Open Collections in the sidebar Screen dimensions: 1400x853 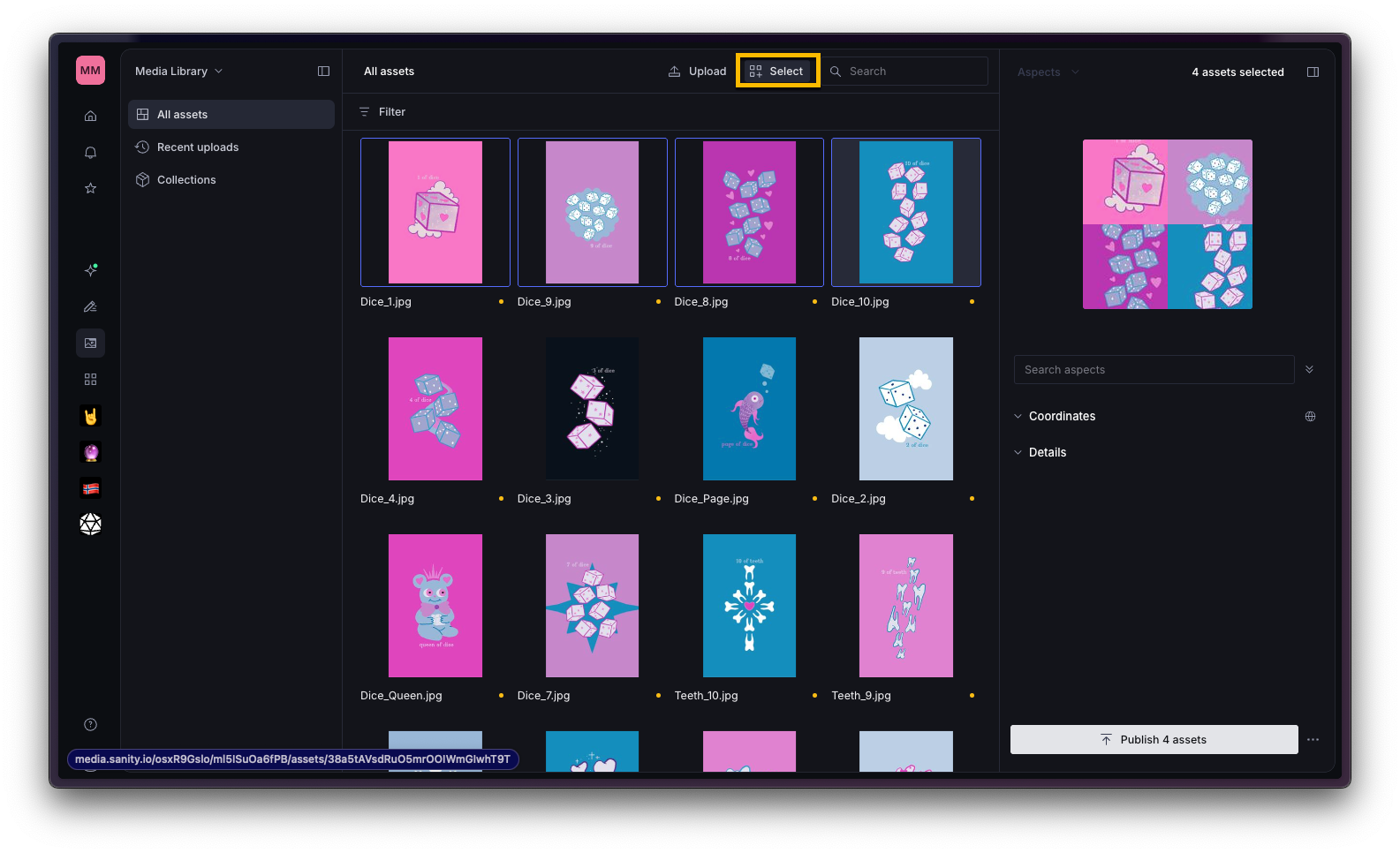(231, 180)
